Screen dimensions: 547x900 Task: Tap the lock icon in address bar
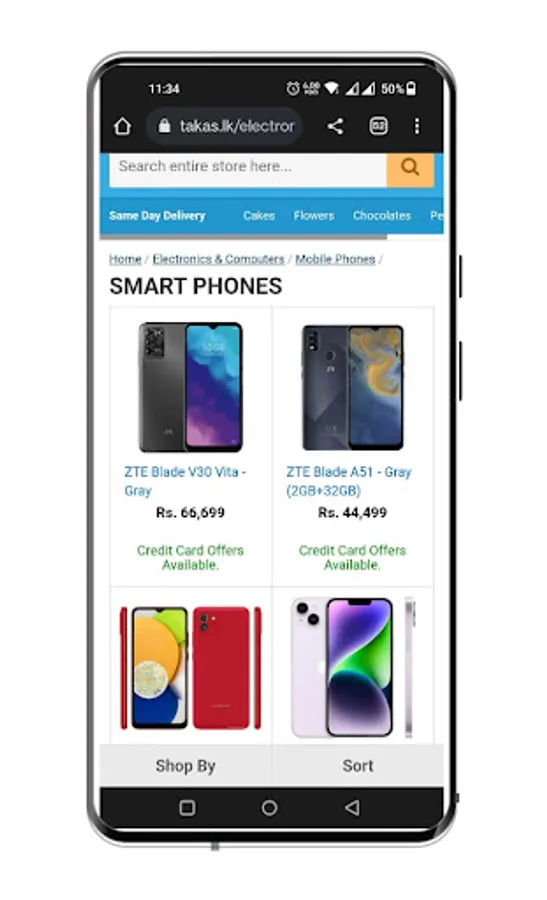pyautogui.click(x=164, y=126)
